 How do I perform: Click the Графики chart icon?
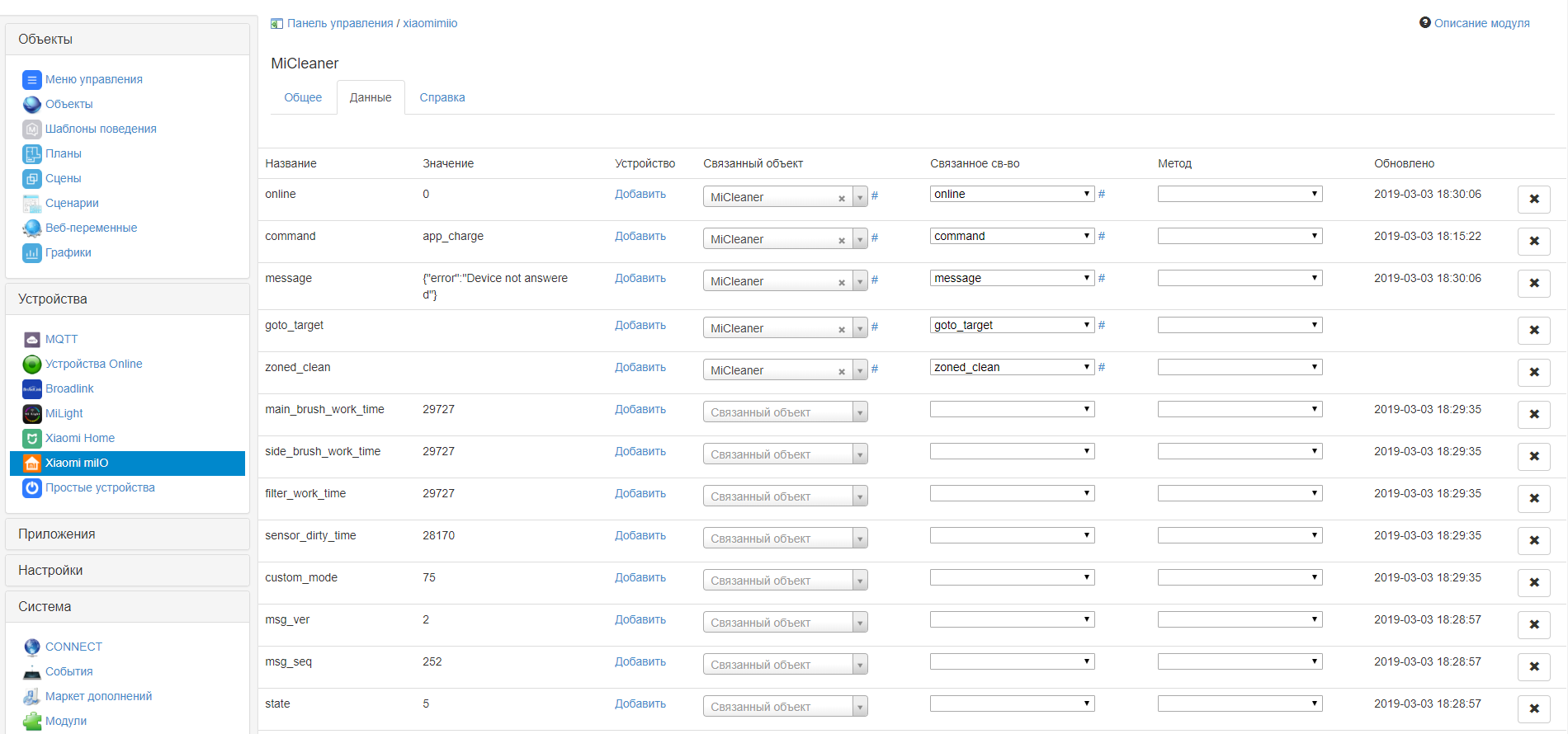coord(31,252)
